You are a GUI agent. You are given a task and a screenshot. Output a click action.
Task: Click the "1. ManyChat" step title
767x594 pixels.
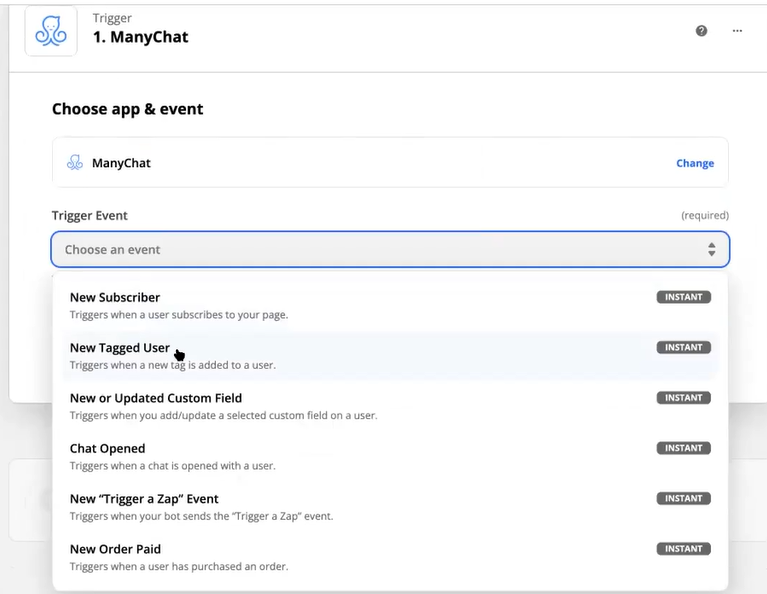141,37
